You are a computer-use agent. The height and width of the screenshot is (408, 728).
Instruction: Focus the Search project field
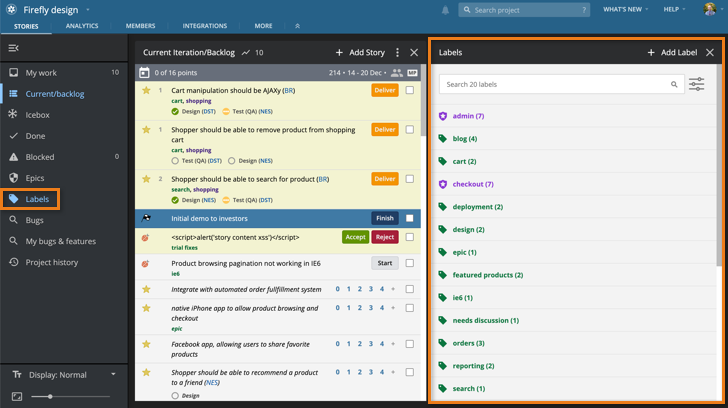524,10
